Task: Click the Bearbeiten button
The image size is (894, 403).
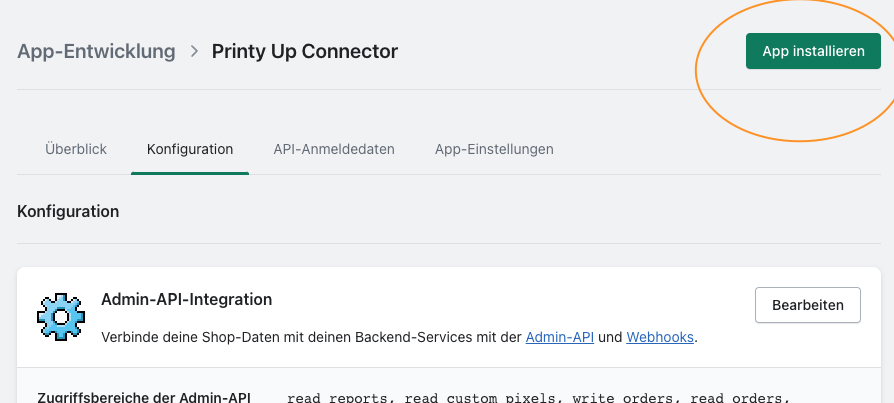Action: click(x=807, y=305)
